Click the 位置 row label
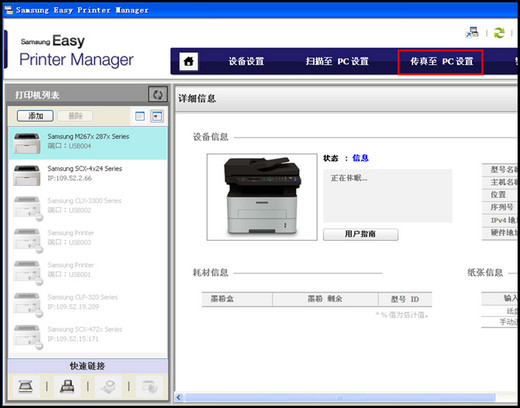 click(x=498, y=195)
